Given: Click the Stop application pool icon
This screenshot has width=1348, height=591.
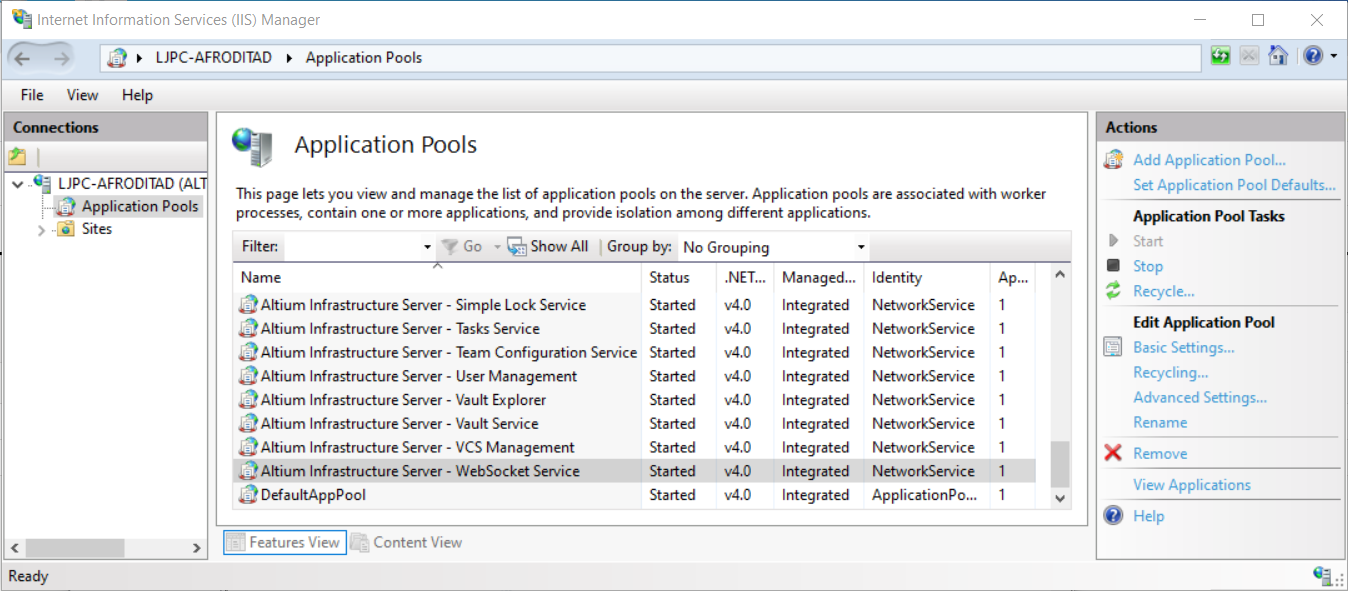Looking at the screenshot, I should 1113,266.
